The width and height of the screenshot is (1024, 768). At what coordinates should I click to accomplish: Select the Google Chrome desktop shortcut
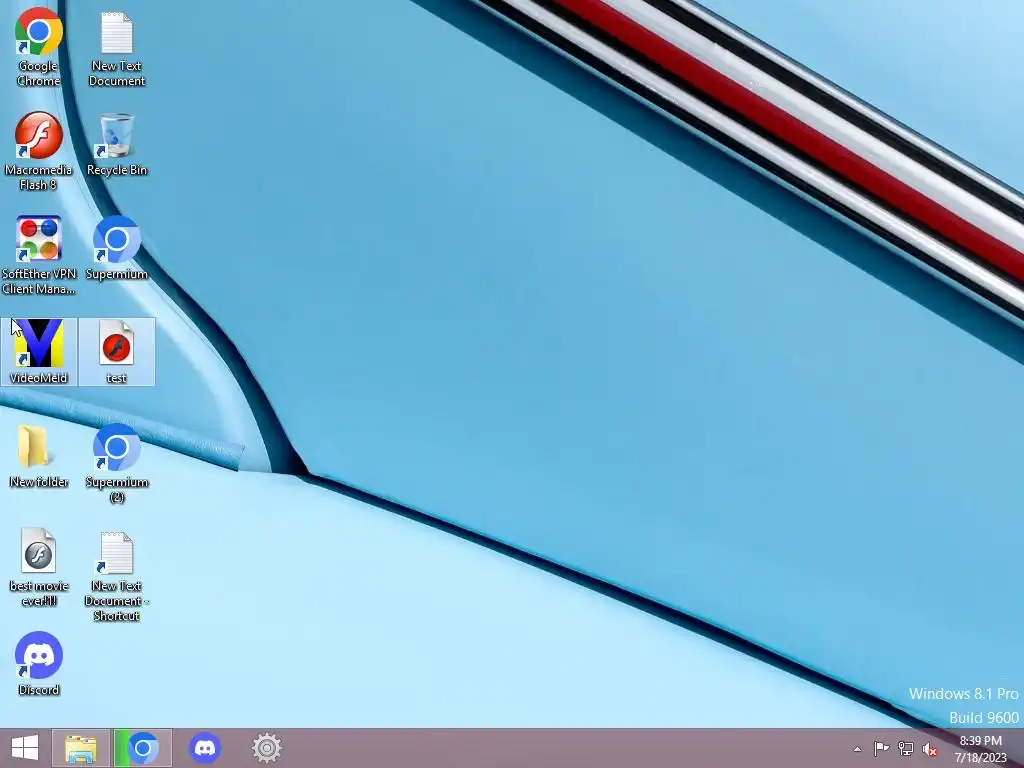[39, 47]
